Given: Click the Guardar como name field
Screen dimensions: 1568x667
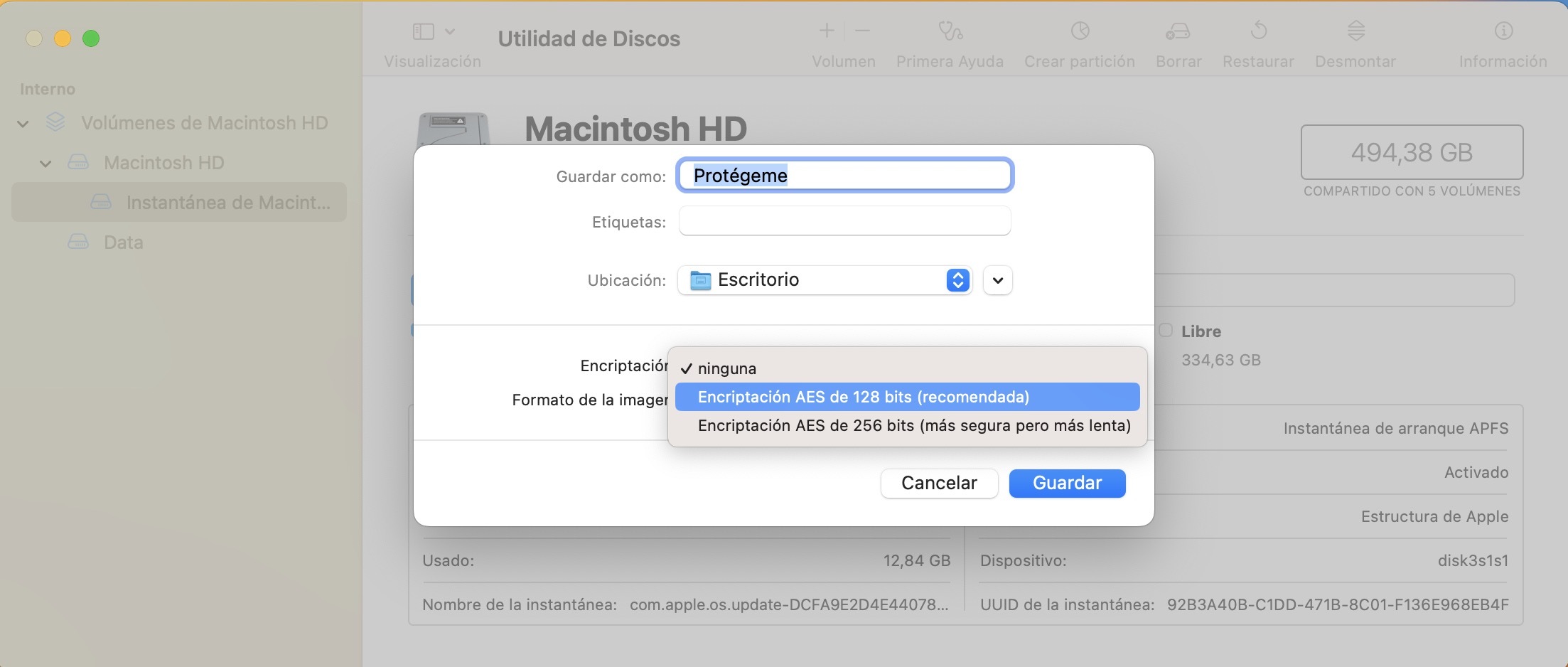Looking at the screenshot, I should tap(844, 176).
